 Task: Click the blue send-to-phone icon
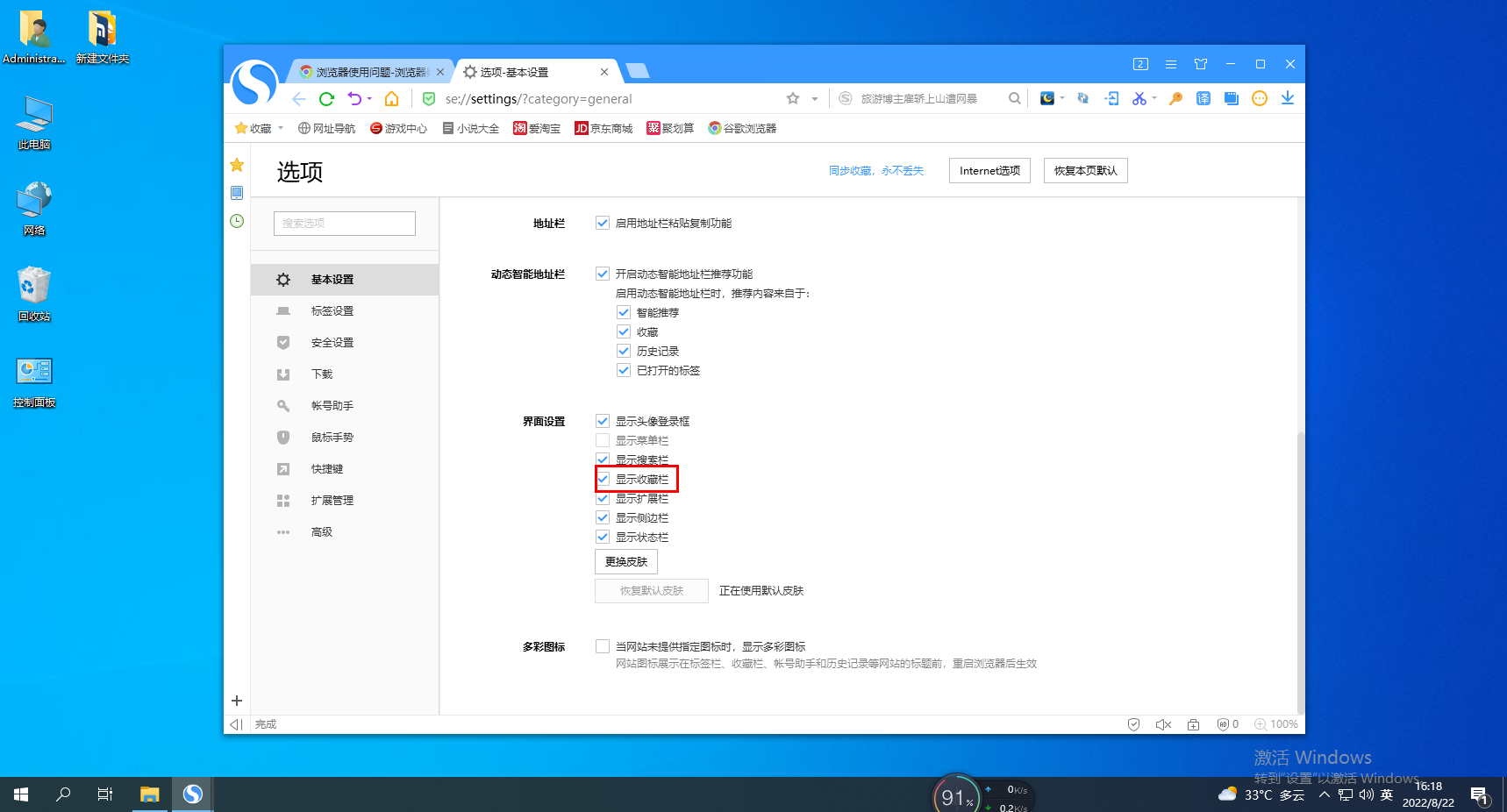[x=1111, y=98]
